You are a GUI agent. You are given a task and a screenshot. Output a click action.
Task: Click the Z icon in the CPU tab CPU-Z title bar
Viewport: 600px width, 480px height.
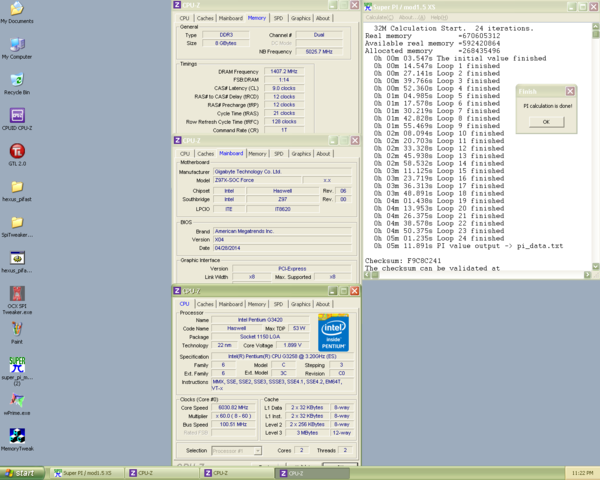click(177, 291)
